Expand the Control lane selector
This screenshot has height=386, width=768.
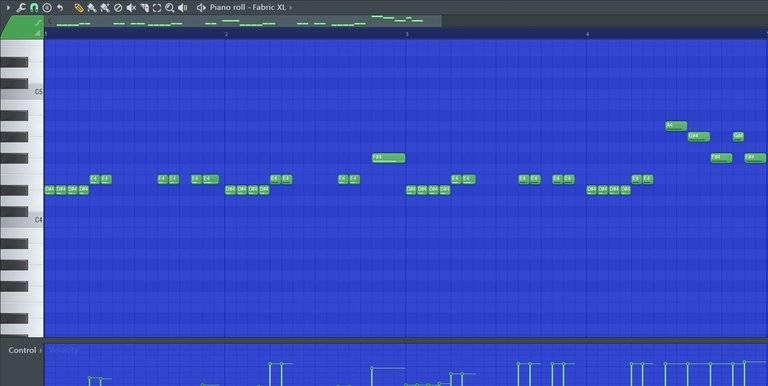point(41,350)
